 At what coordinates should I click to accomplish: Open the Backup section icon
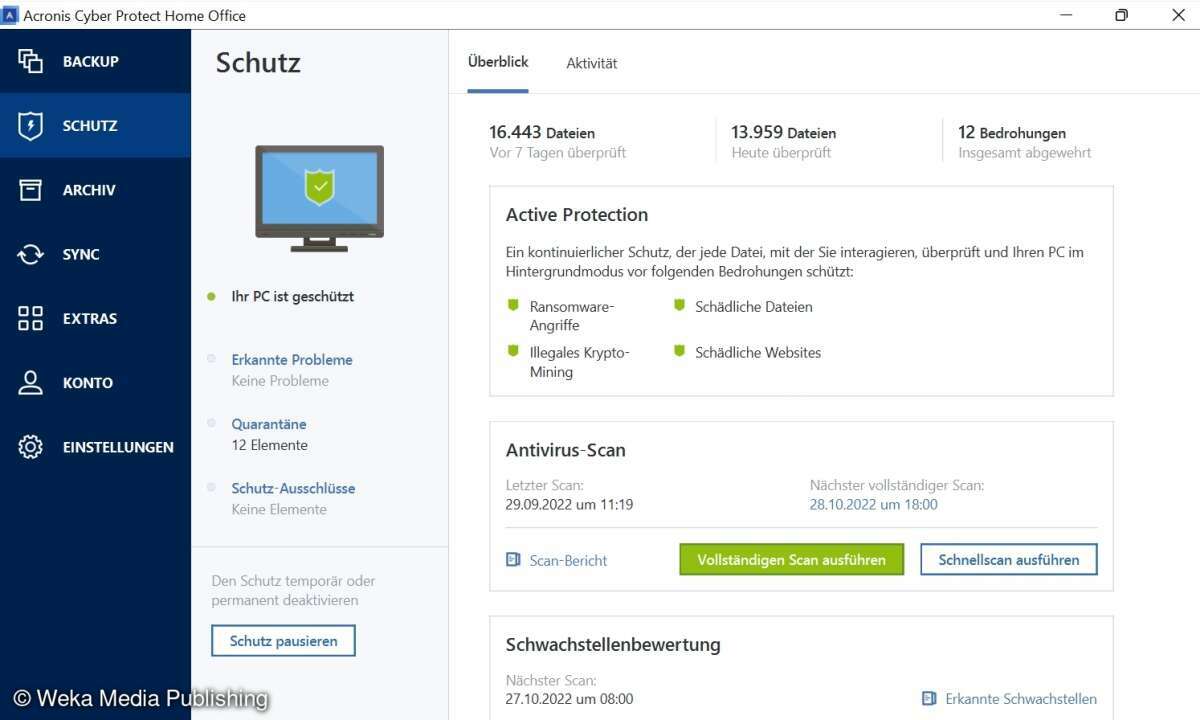[31, 61]
